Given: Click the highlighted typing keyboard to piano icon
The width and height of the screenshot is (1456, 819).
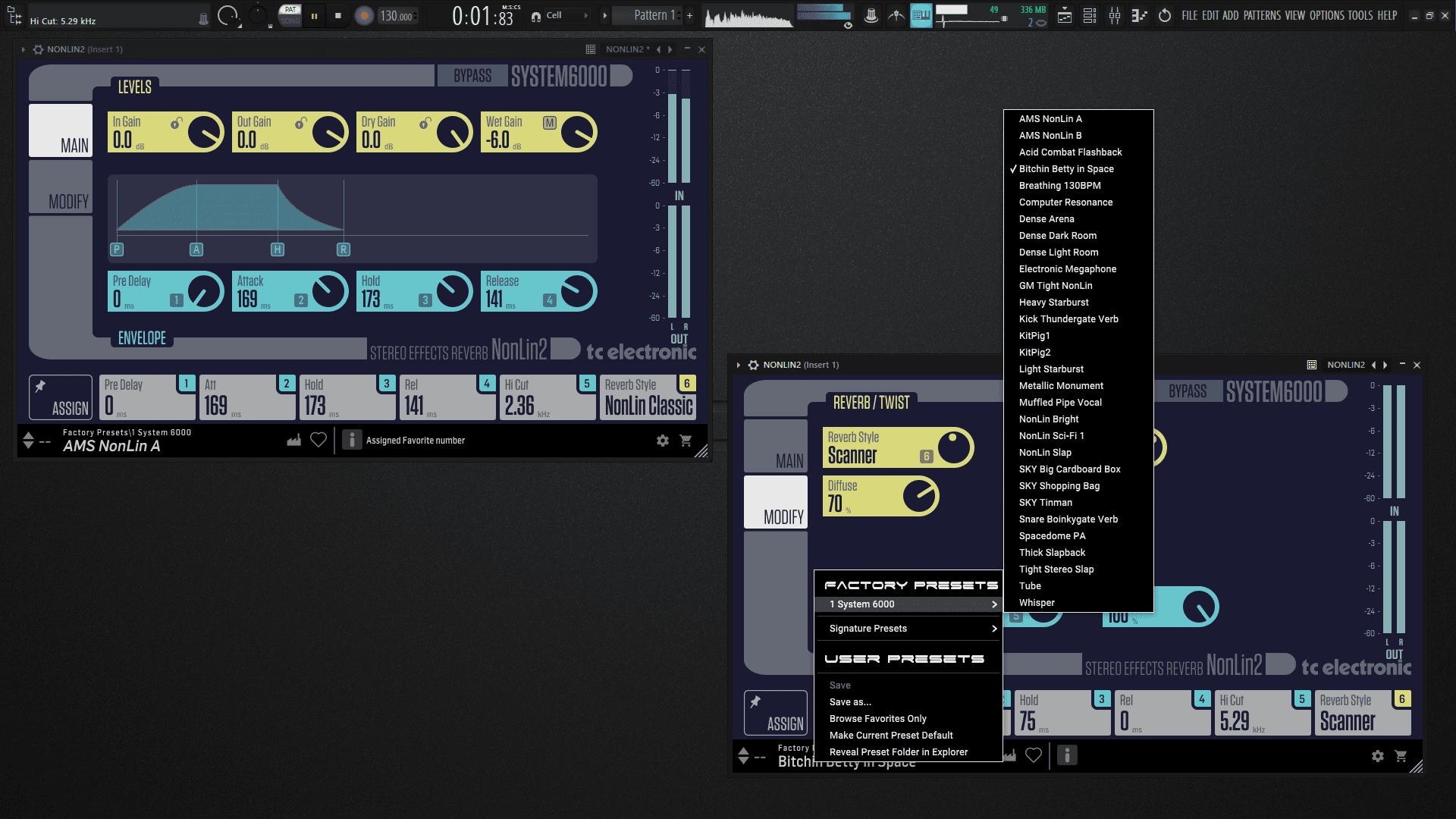Looking at the screenshot, I should 921,15.
